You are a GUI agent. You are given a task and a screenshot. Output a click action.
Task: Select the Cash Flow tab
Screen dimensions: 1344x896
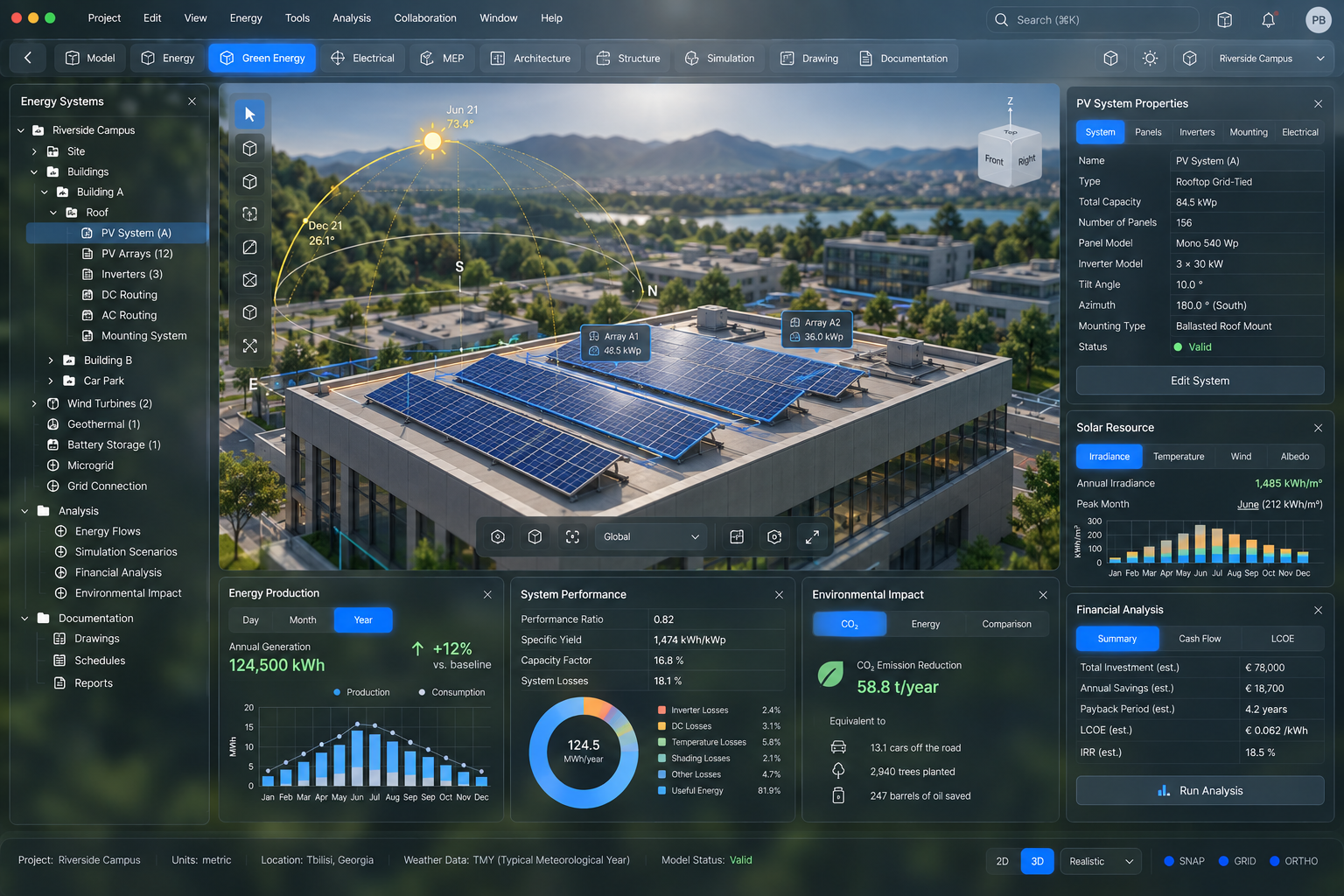point(1200,639)
